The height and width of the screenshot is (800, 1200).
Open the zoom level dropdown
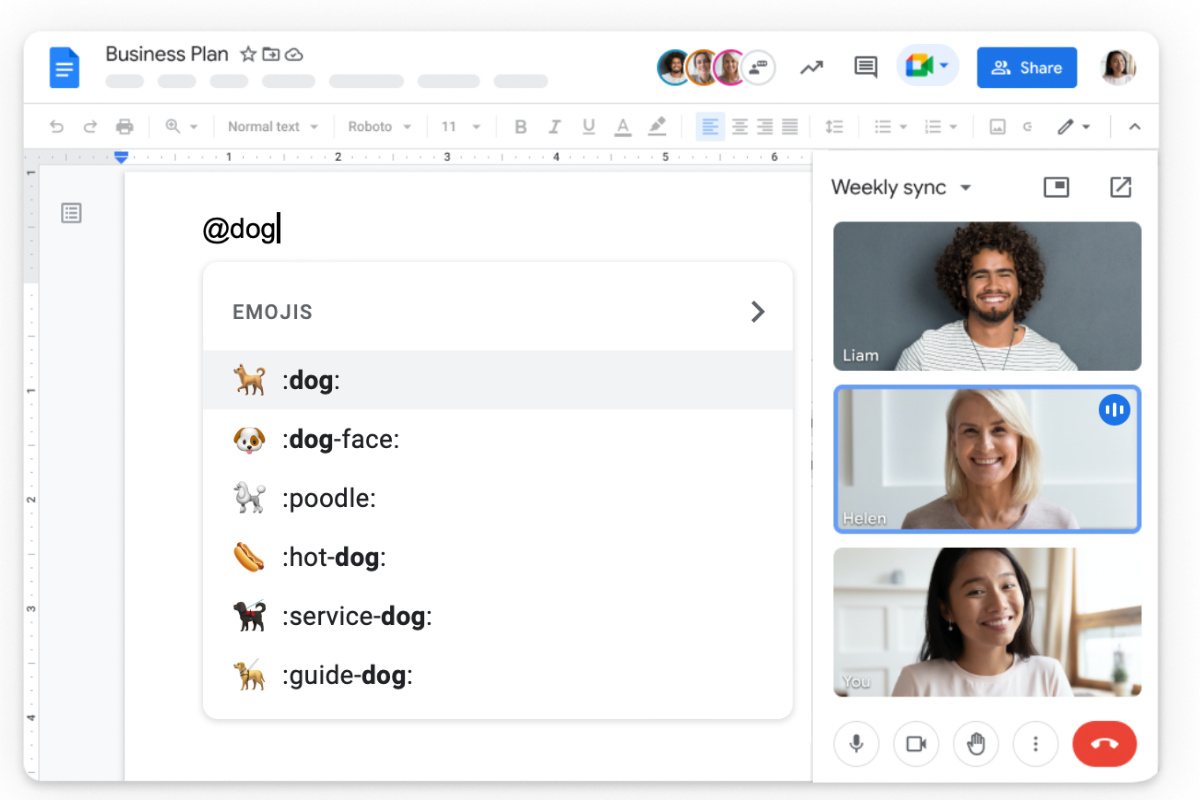[182, 127]
